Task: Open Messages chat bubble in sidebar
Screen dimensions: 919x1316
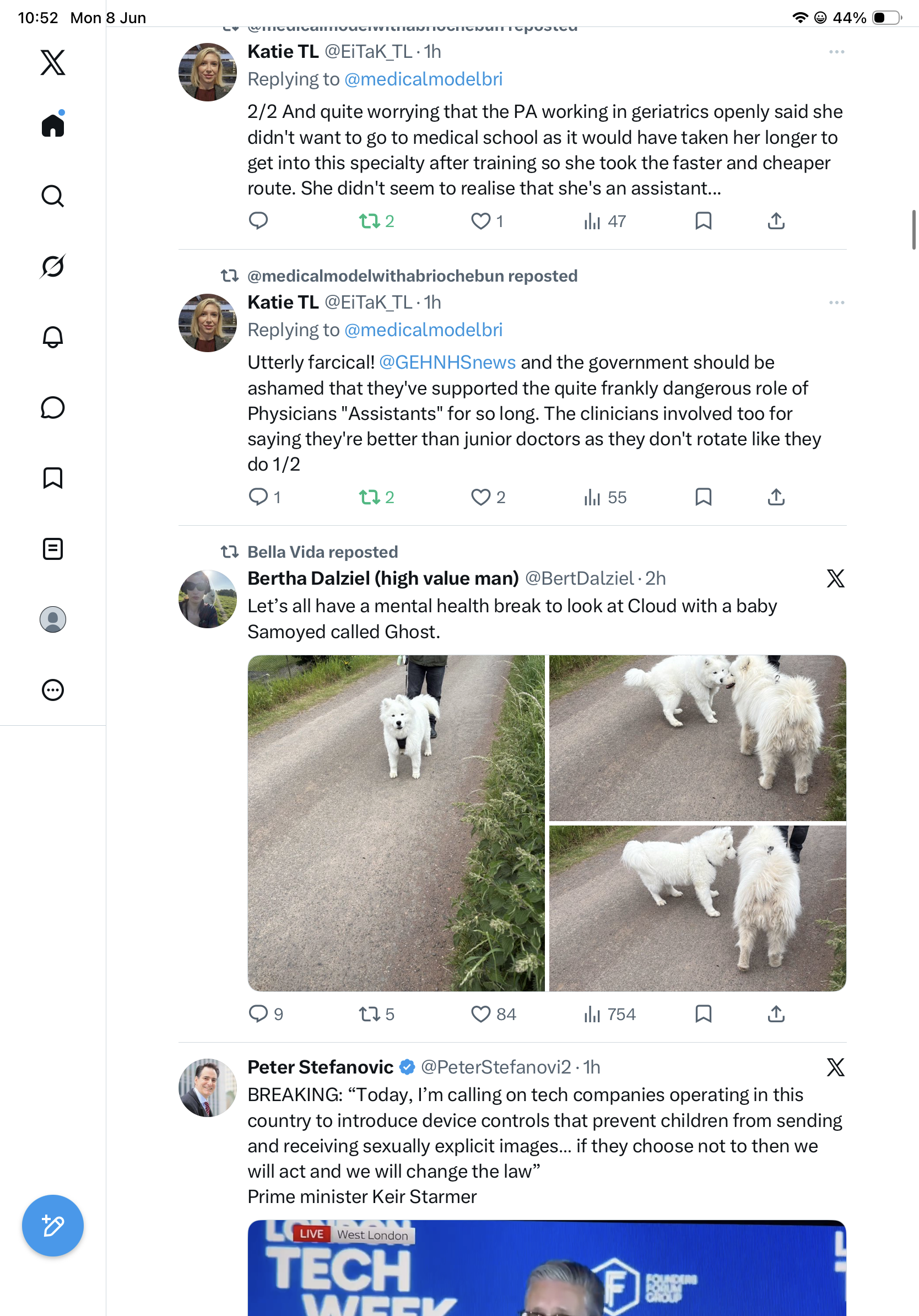Action: pos(53,407)
